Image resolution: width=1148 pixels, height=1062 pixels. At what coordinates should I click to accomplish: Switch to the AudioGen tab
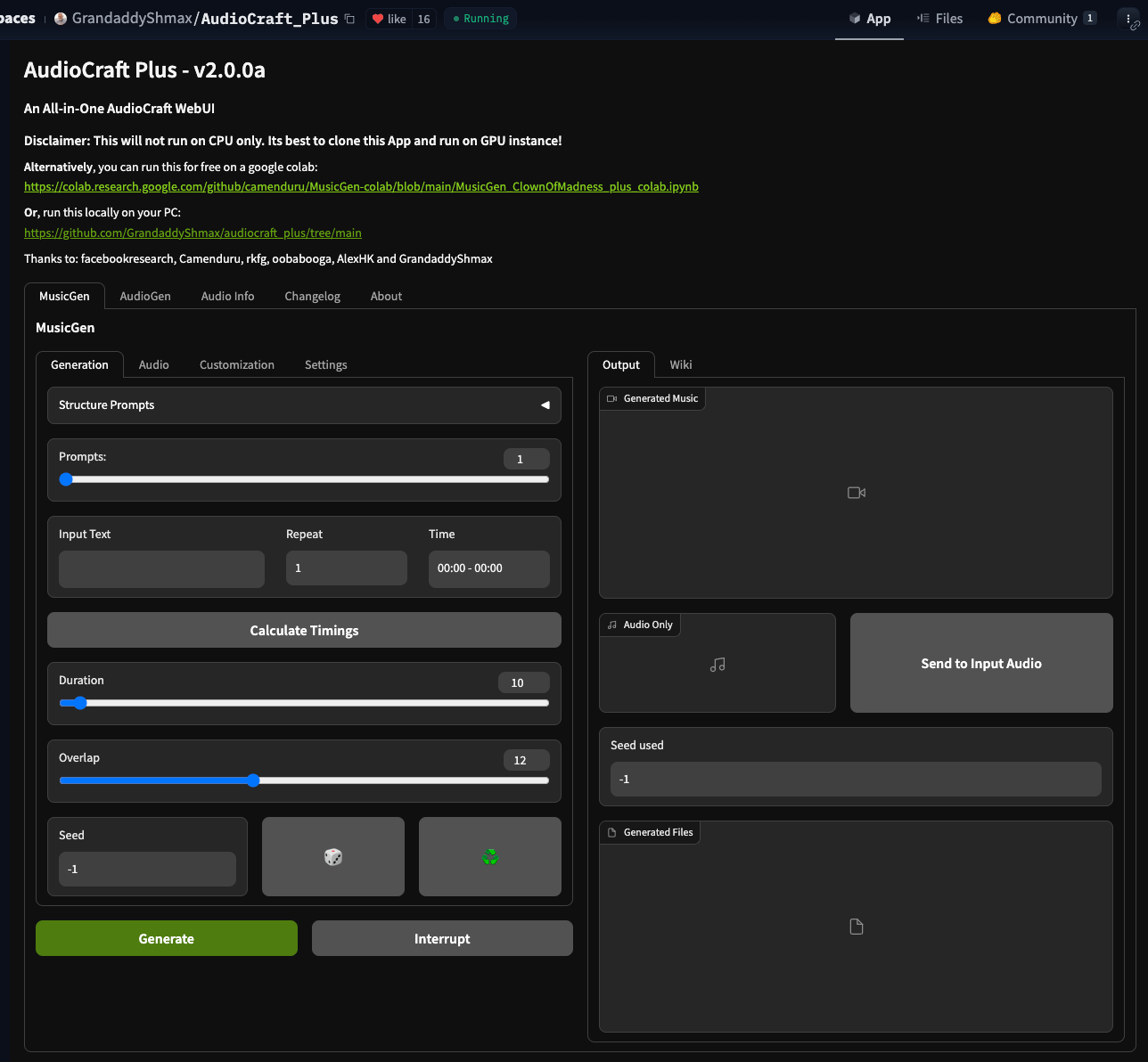(x=145, y=296)
